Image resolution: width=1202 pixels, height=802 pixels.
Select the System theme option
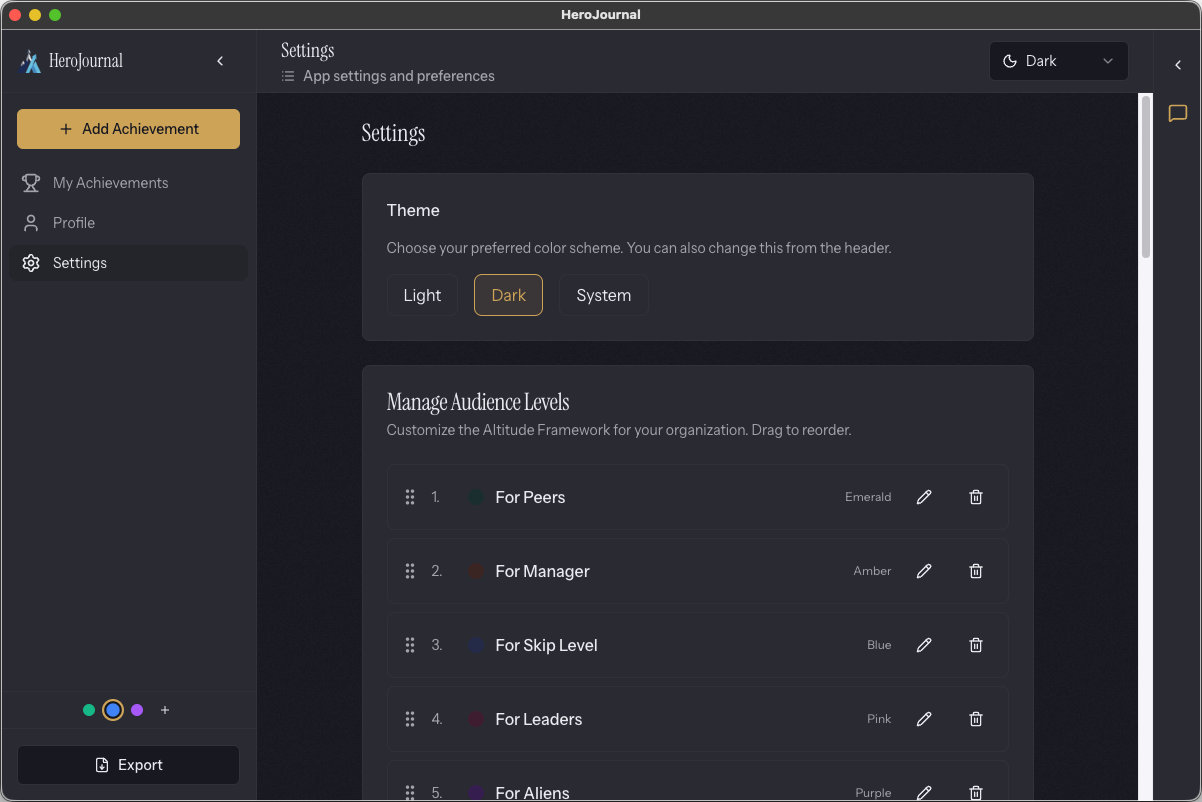point(603,295)
